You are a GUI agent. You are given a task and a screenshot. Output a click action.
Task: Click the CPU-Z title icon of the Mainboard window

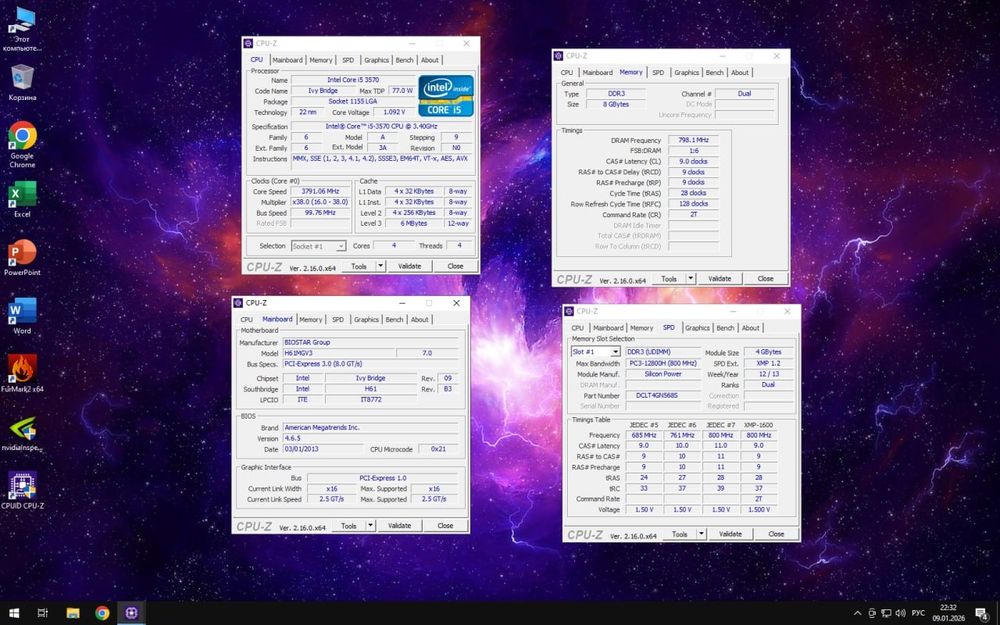tap(238, 303)
